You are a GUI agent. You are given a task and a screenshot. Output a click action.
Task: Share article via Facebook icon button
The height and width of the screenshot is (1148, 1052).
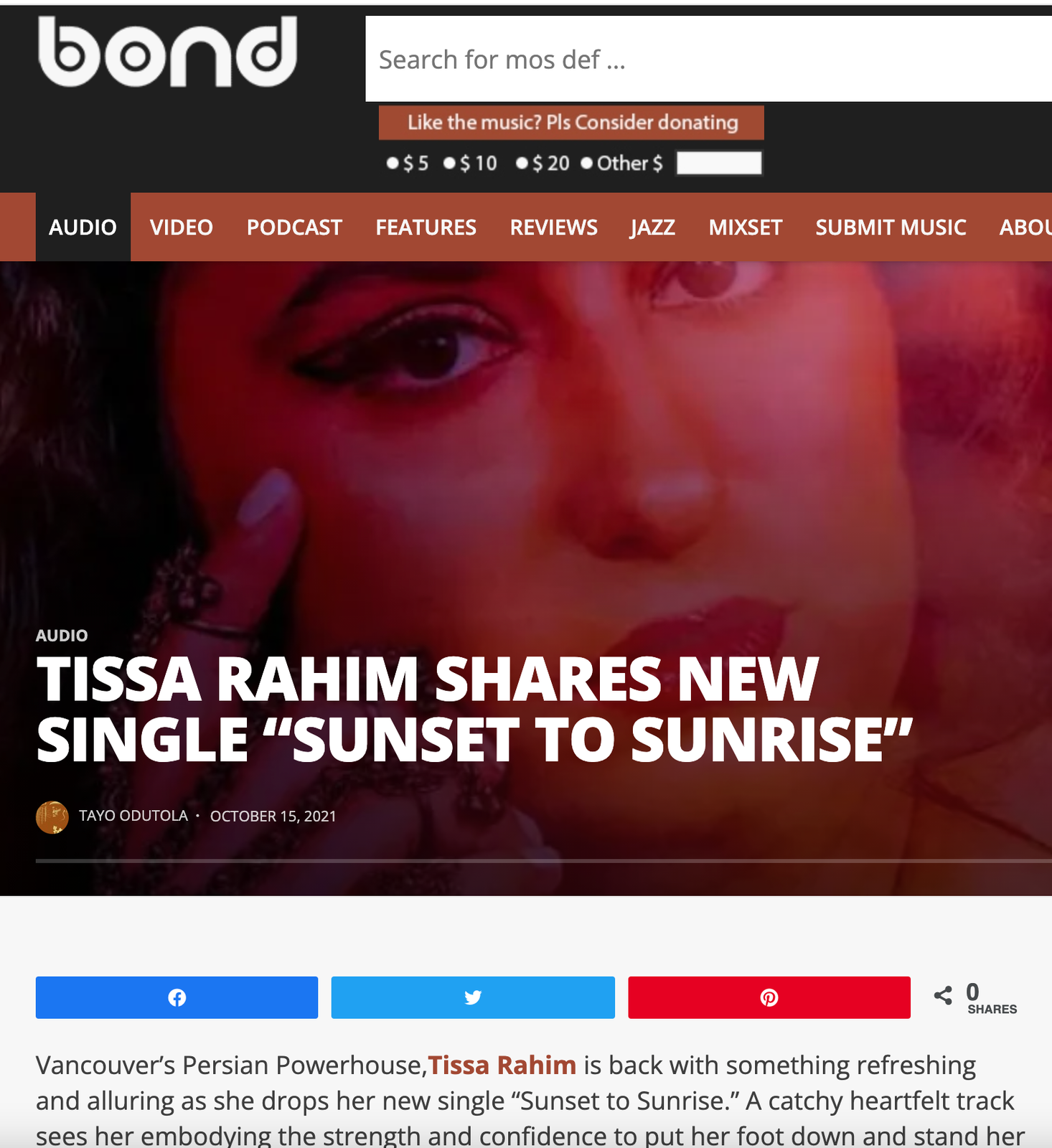[177, 997]
